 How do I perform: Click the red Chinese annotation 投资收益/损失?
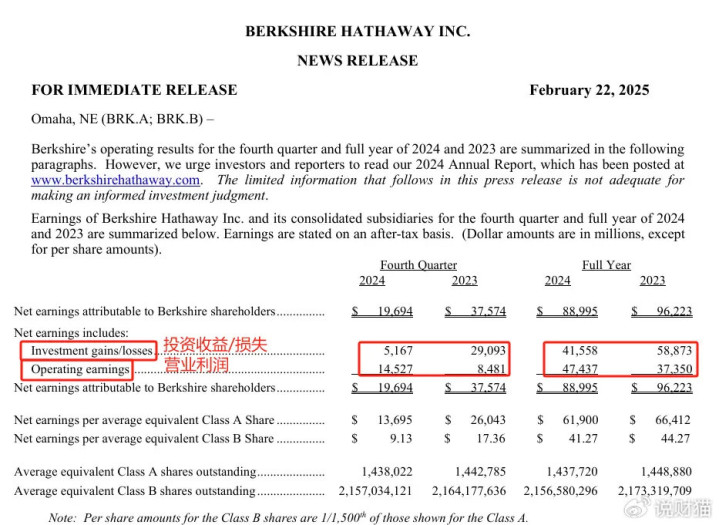[x=216, y=345]
